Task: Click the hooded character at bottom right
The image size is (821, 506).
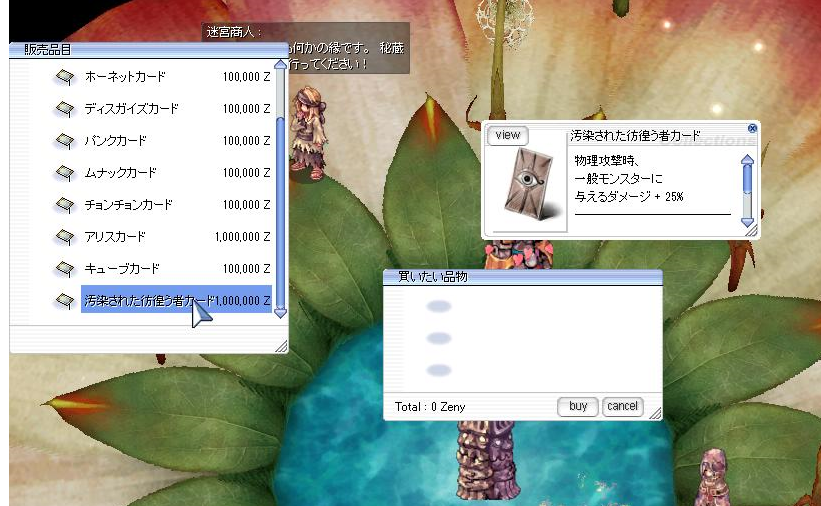Action: click(711, 477)
